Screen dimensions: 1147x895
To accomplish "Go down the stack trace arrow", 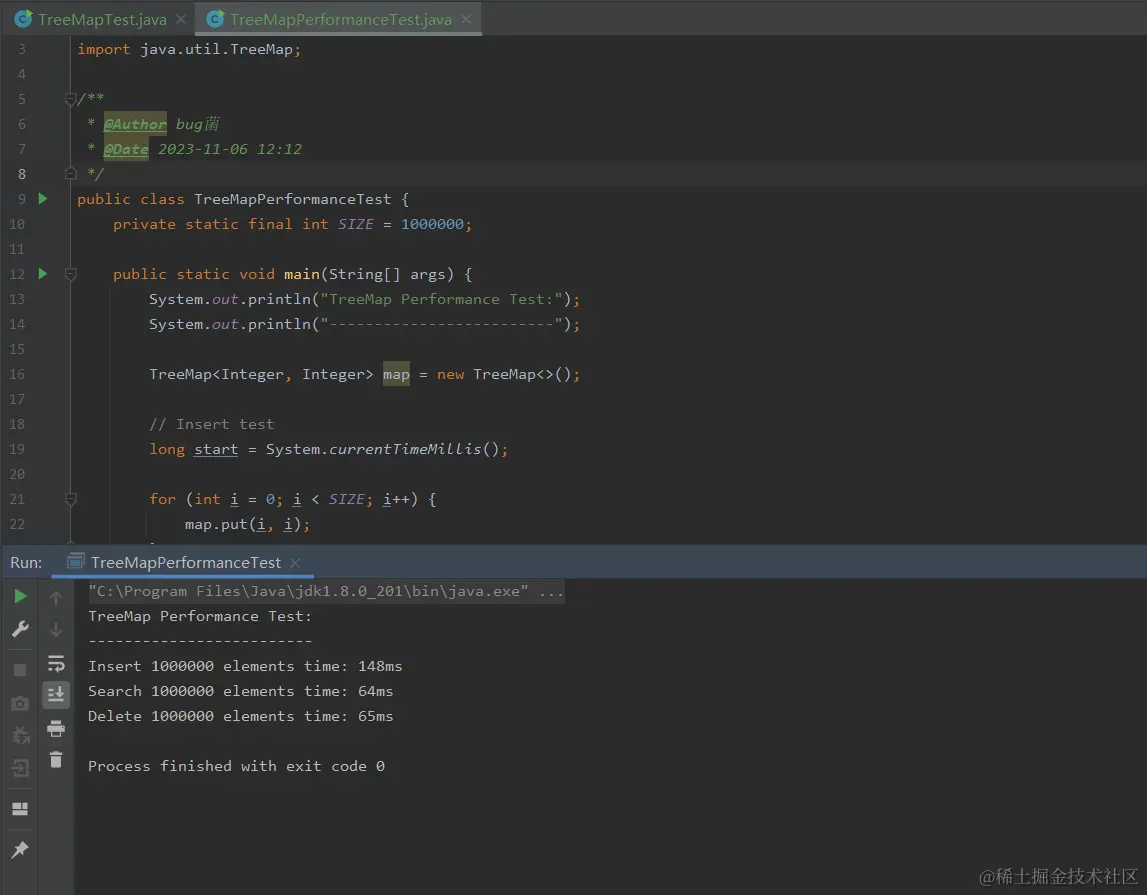I will [56, 630].
